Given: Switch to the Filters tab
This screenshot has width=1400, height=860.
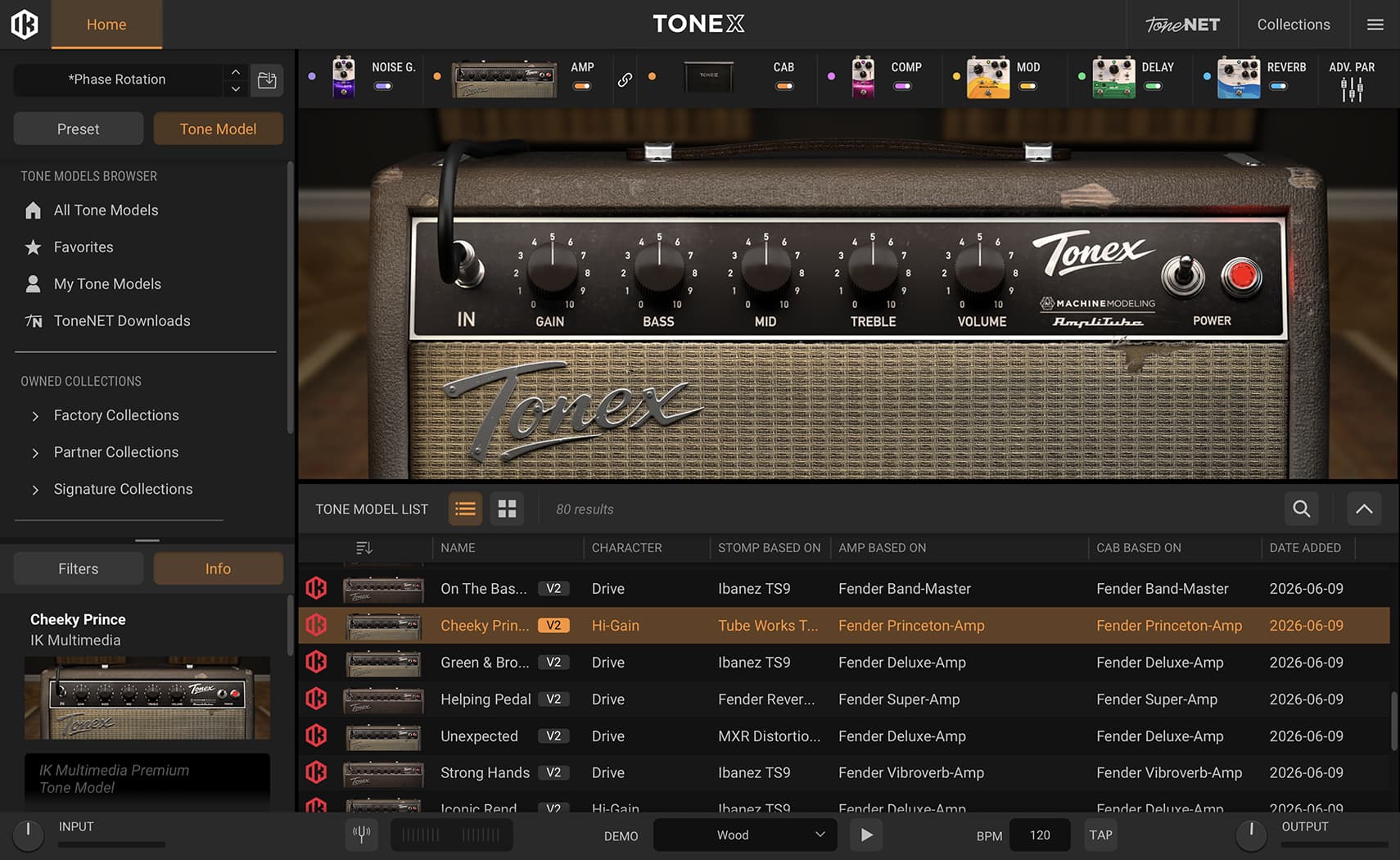Looking at the screenshot, I should tap(79, 568).
